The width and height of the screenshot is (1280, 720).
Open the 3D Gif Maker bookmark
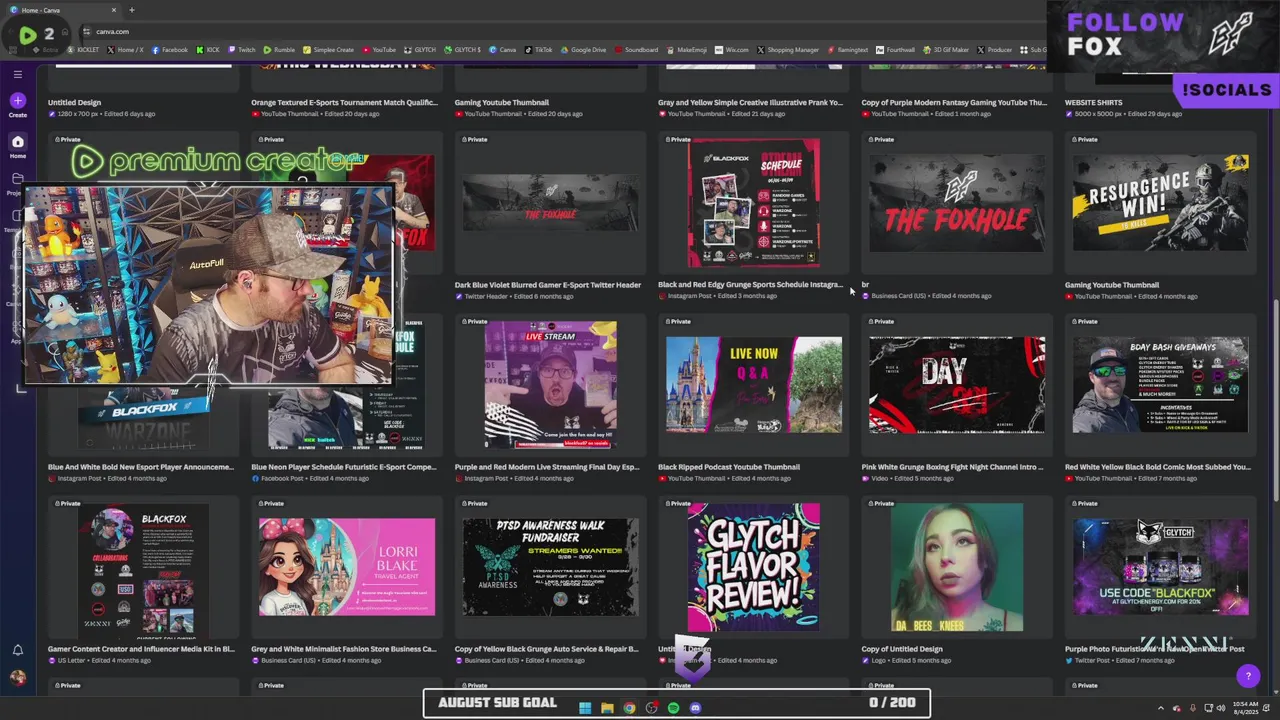(x=945, y=49)
